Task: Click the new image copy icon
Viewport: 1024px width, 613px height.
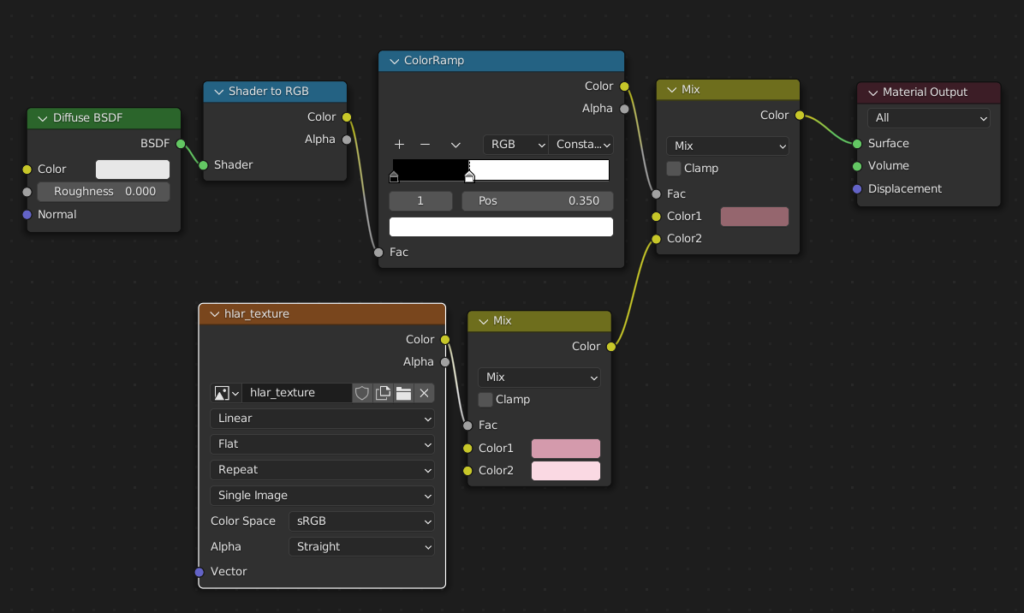Action: tap(383, 393)
